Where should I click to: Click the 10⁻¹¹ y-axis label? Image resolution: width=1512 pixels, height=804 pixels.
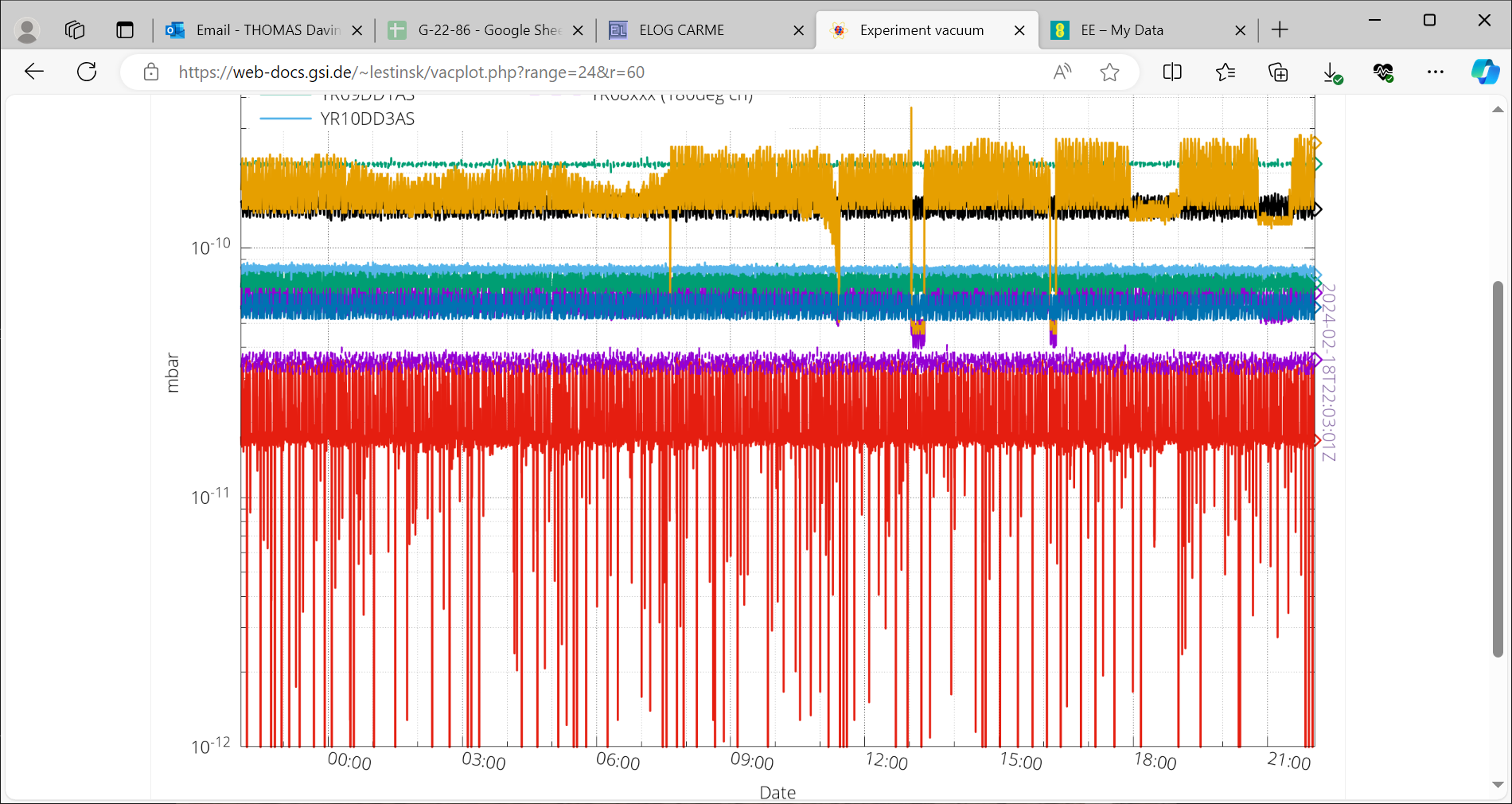pyautogui.click(x=210, y=496)
